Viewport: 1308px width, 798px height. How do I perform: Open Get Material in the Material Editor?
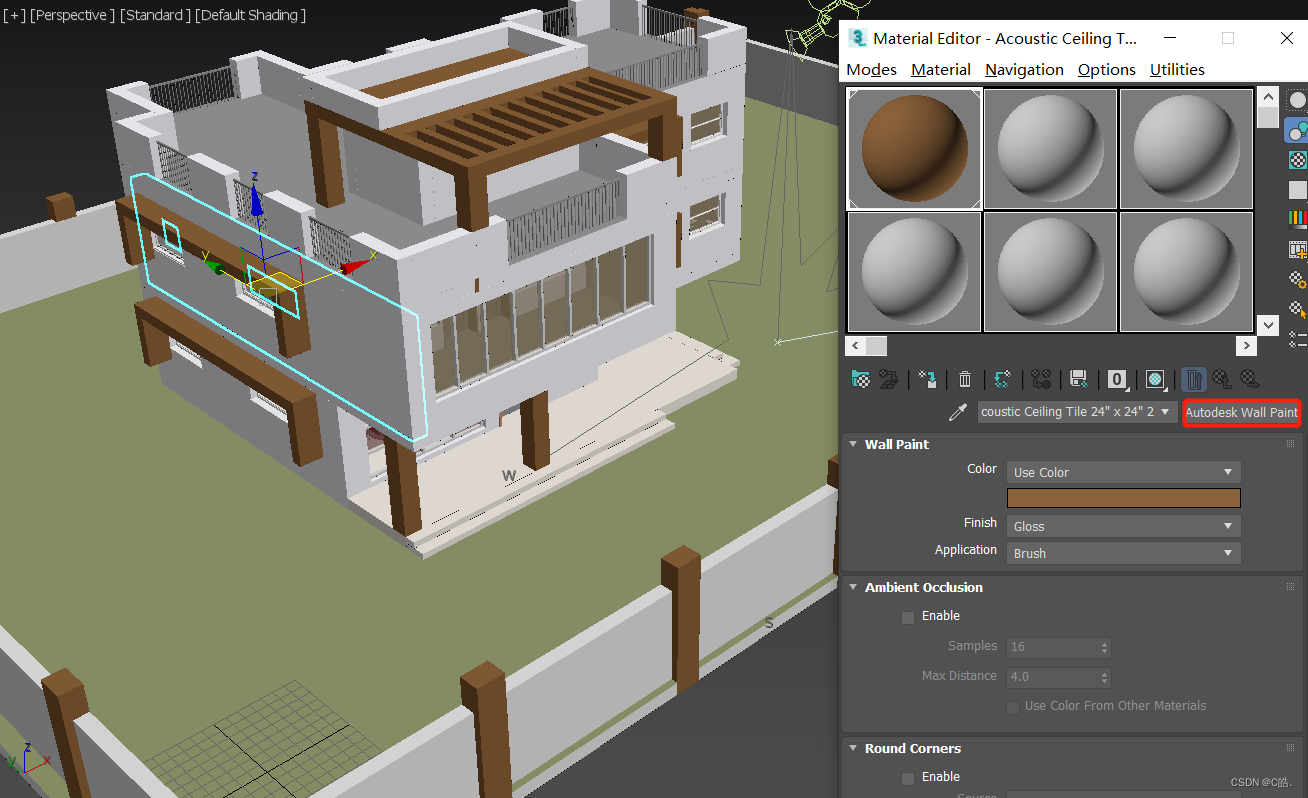[860, 379]
